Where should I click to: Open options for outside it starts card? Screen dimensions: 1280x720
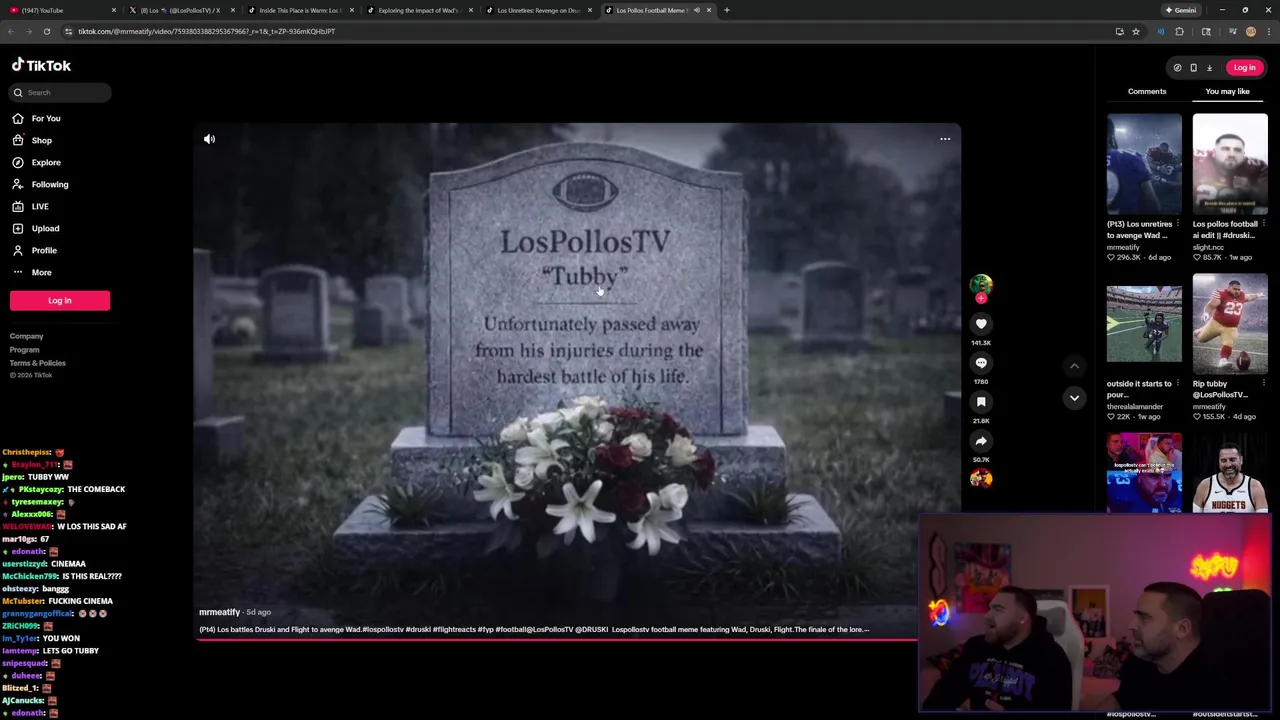(1177, 384)
